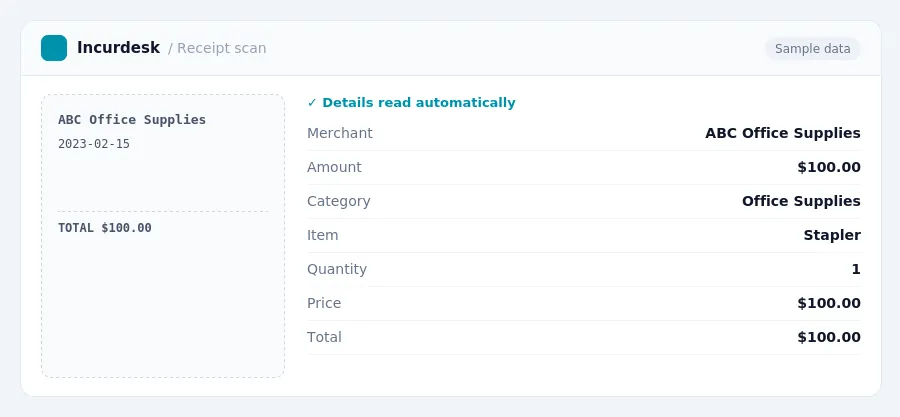
Task: Click the Item field label
Action: [323, 235]
